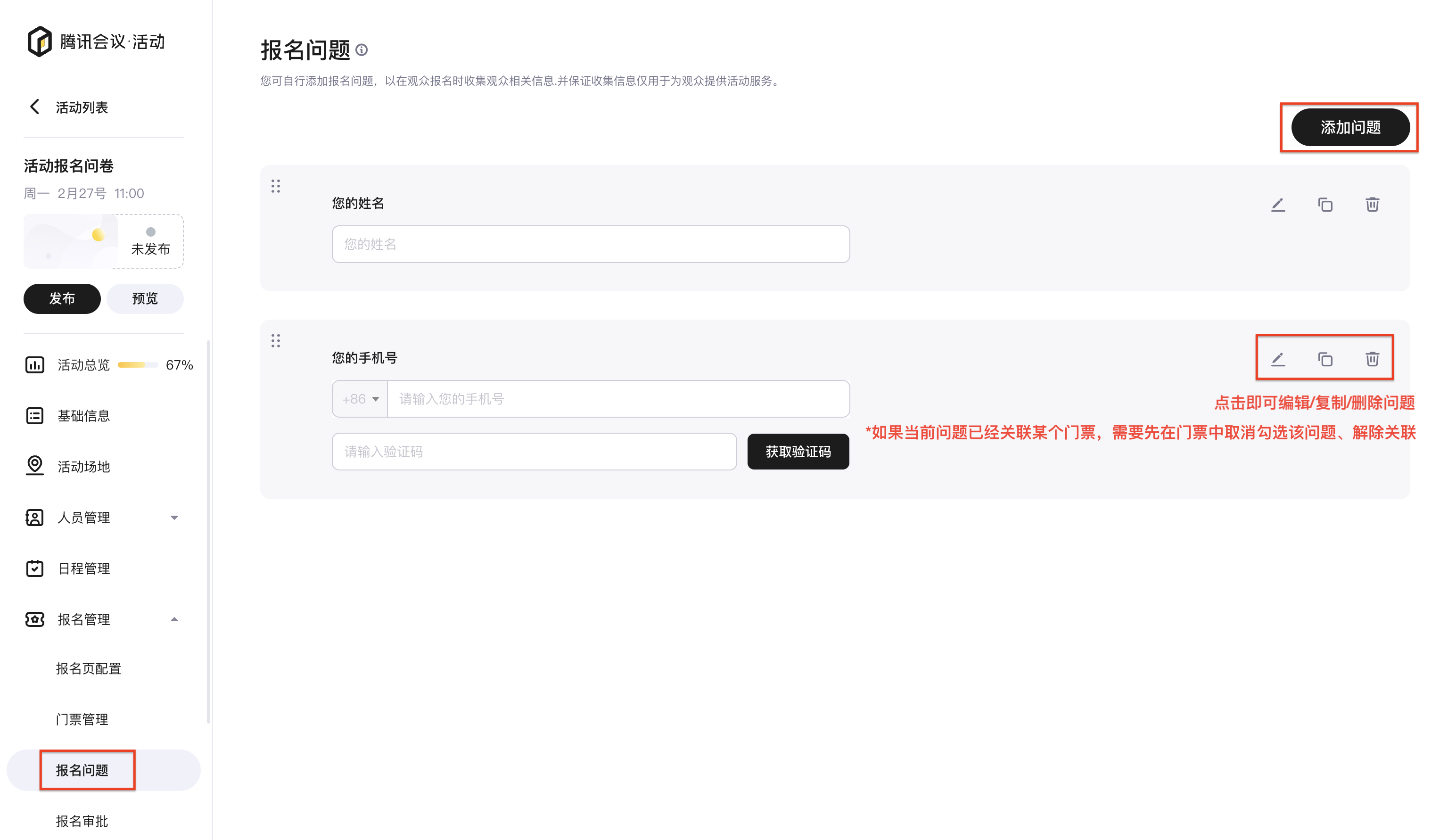This screenshot has width=1448, height=840.
Task: Select 报名审批 submenu item
Action: coord(82,821)
